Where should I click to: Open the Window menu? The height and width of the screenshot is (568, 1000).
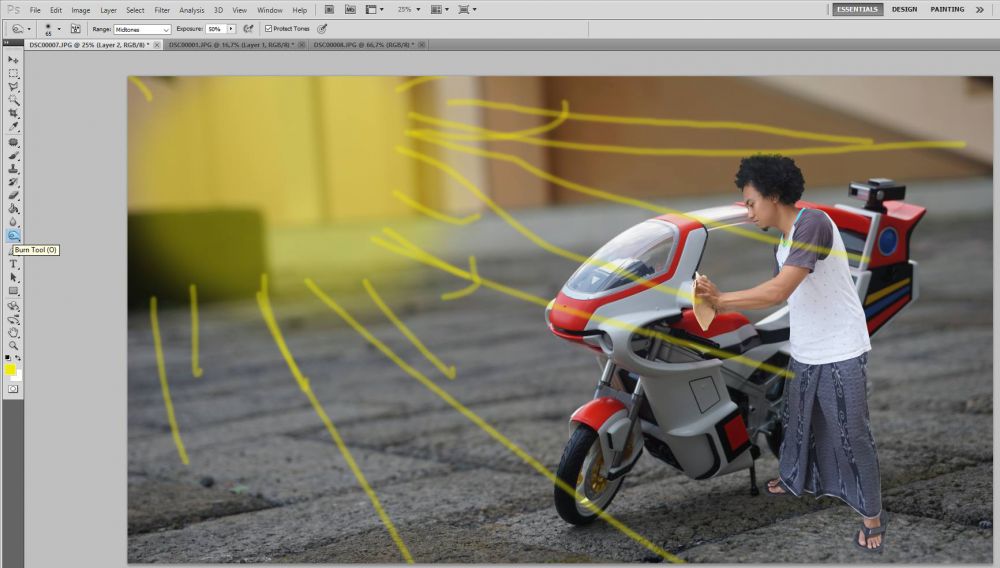pyautogui.click(x=270, y=10)
